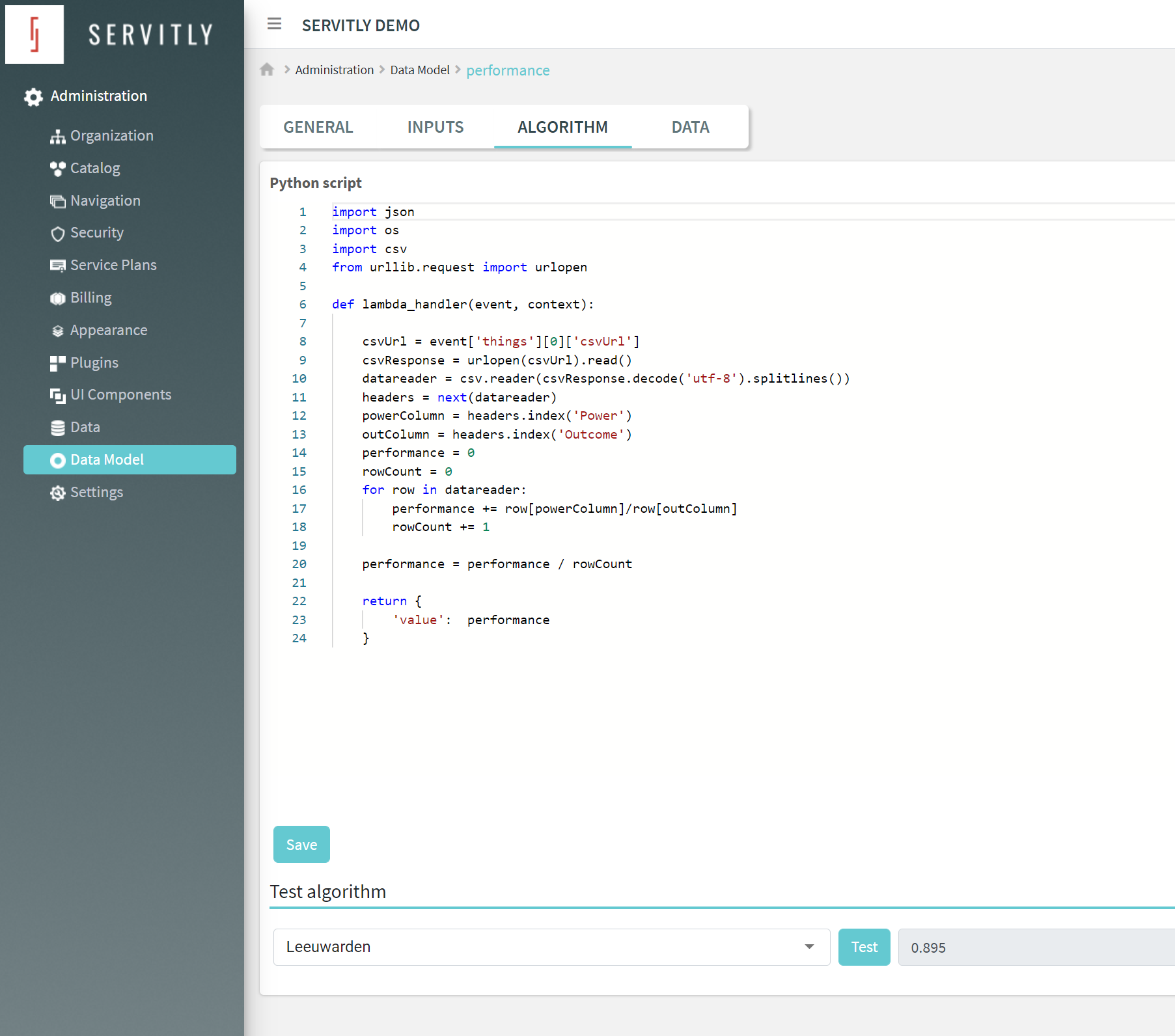1175x1036 pixels.
Task: Switch to the INPUTS tab
Action: point(435,127)
